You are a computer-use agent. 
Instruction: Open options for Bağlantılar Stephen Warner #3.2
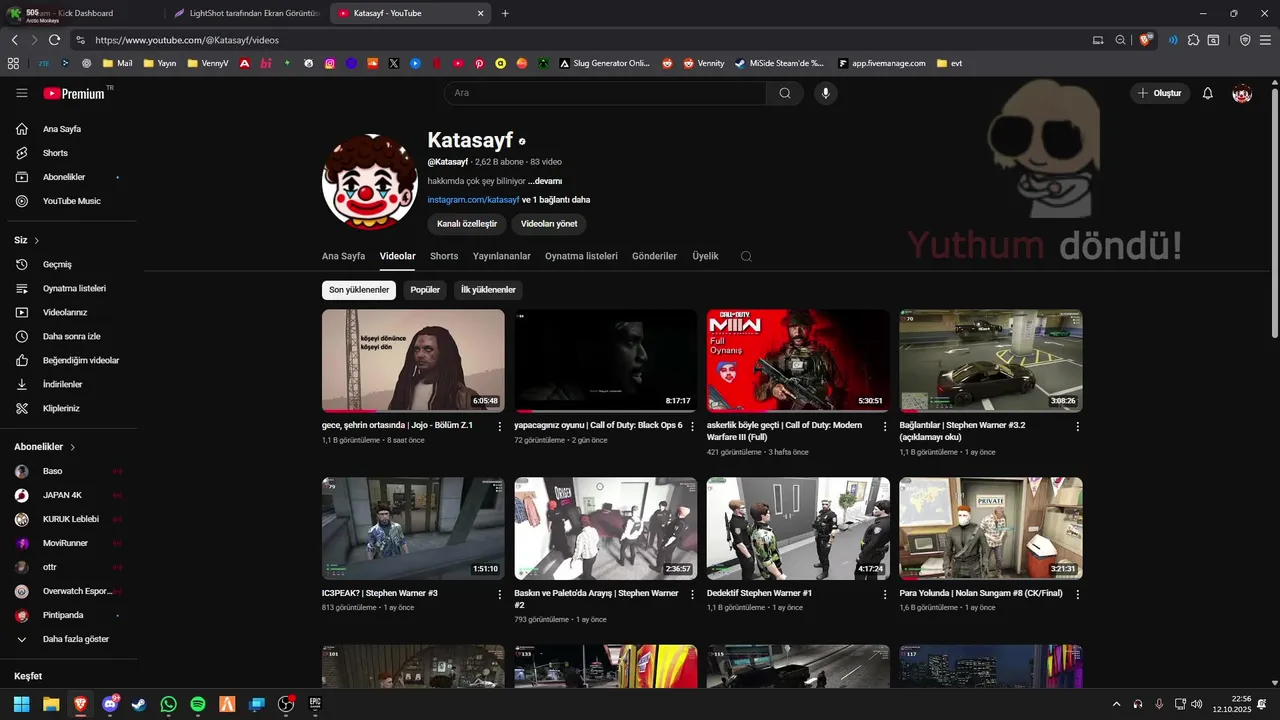click(x=1077, y=427)
